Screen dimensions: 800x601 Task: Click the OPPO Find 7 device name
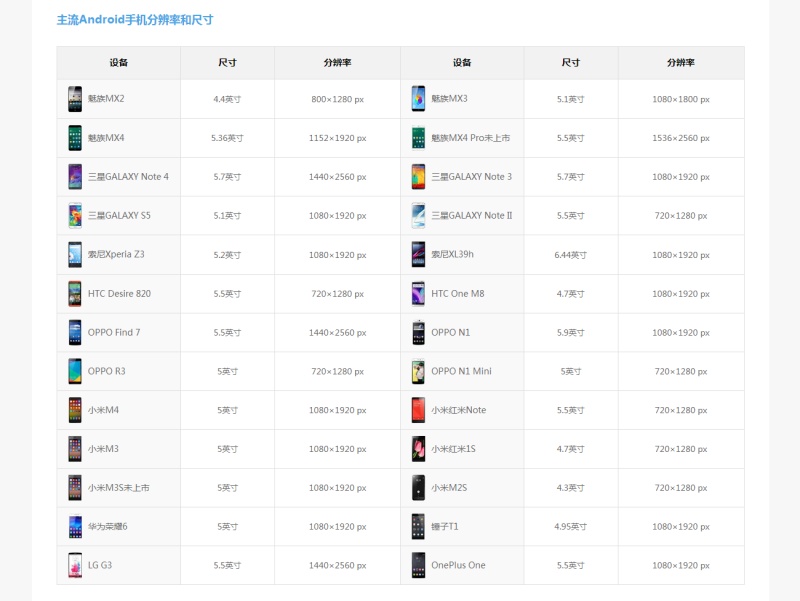(x=114, y=332)
